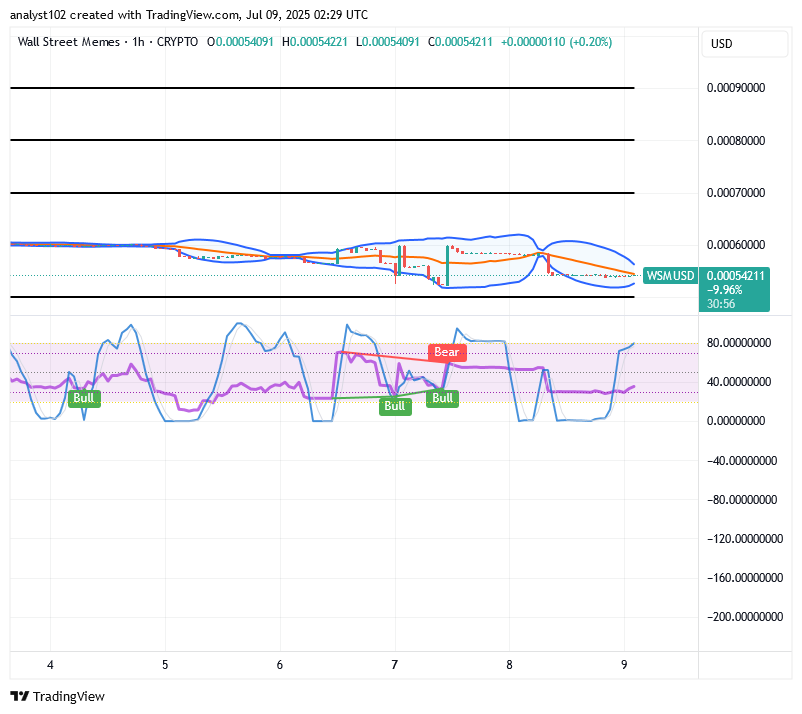Click the low value L0.00054091

point(388,42)
